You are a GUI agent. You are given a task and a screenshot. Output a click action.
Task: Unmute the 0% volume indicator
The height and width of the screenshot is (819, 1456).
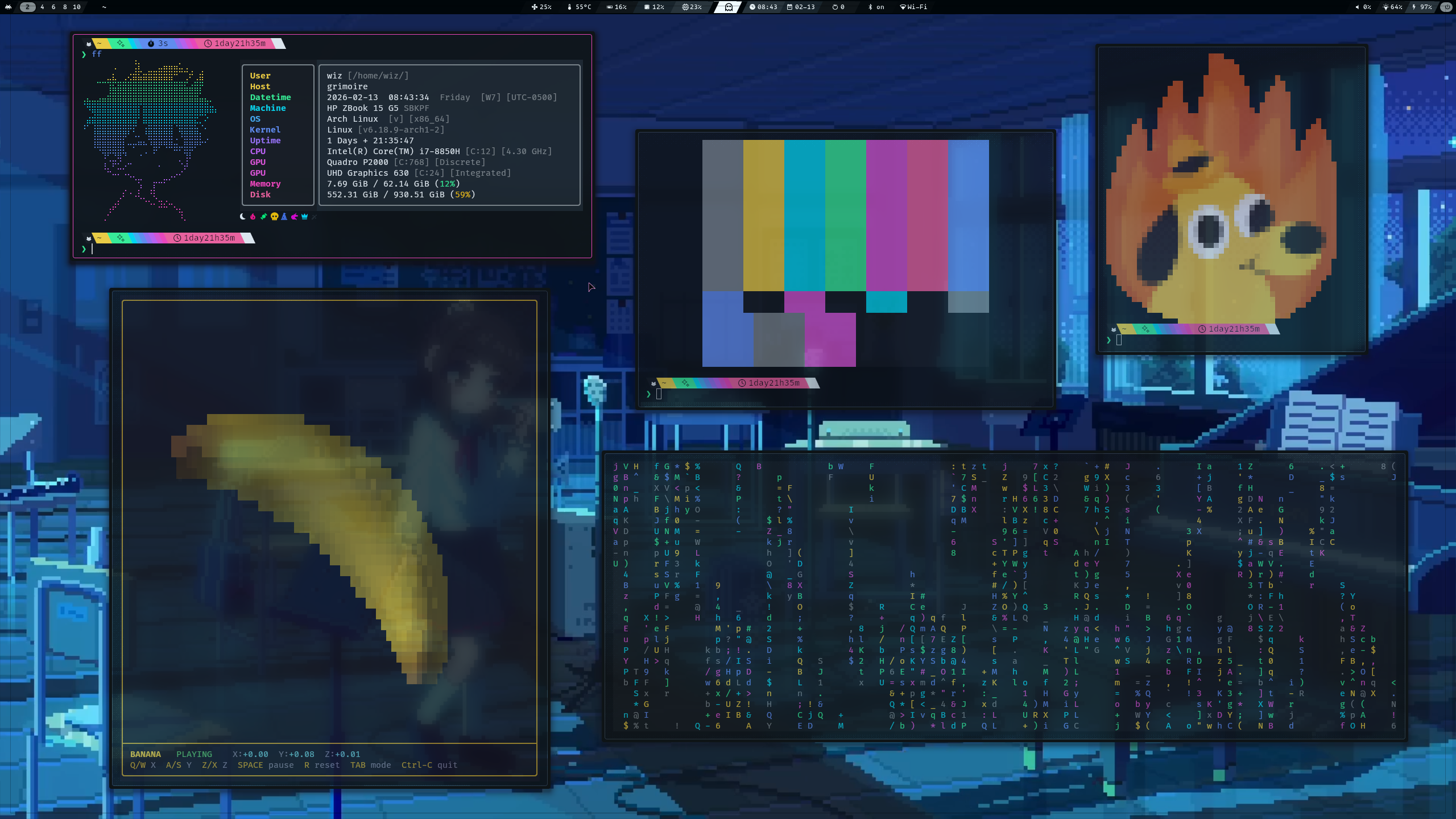click(1363, 7)
